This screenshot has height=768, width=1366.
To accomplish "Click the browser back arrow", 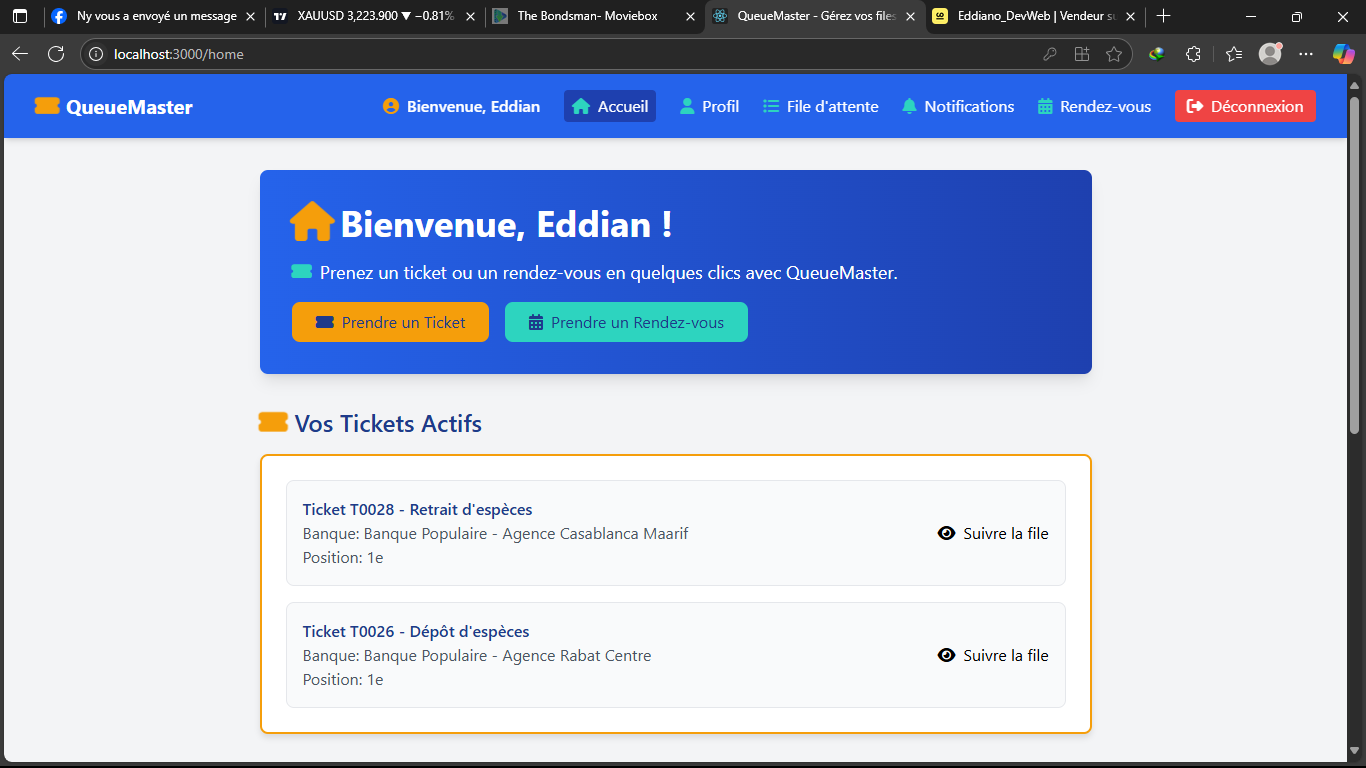I will point(20,54).
